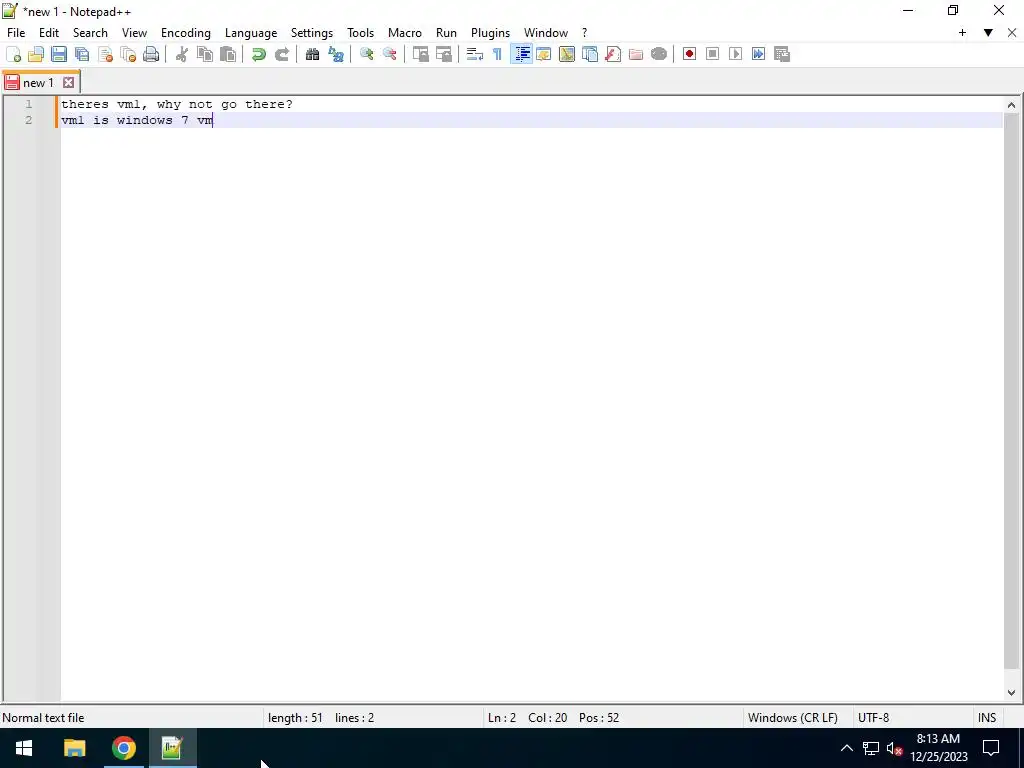Save the current file using toolbar
Image resolution: width=1024 pixels, height=768 pixels.
click(x=59, y=54)
